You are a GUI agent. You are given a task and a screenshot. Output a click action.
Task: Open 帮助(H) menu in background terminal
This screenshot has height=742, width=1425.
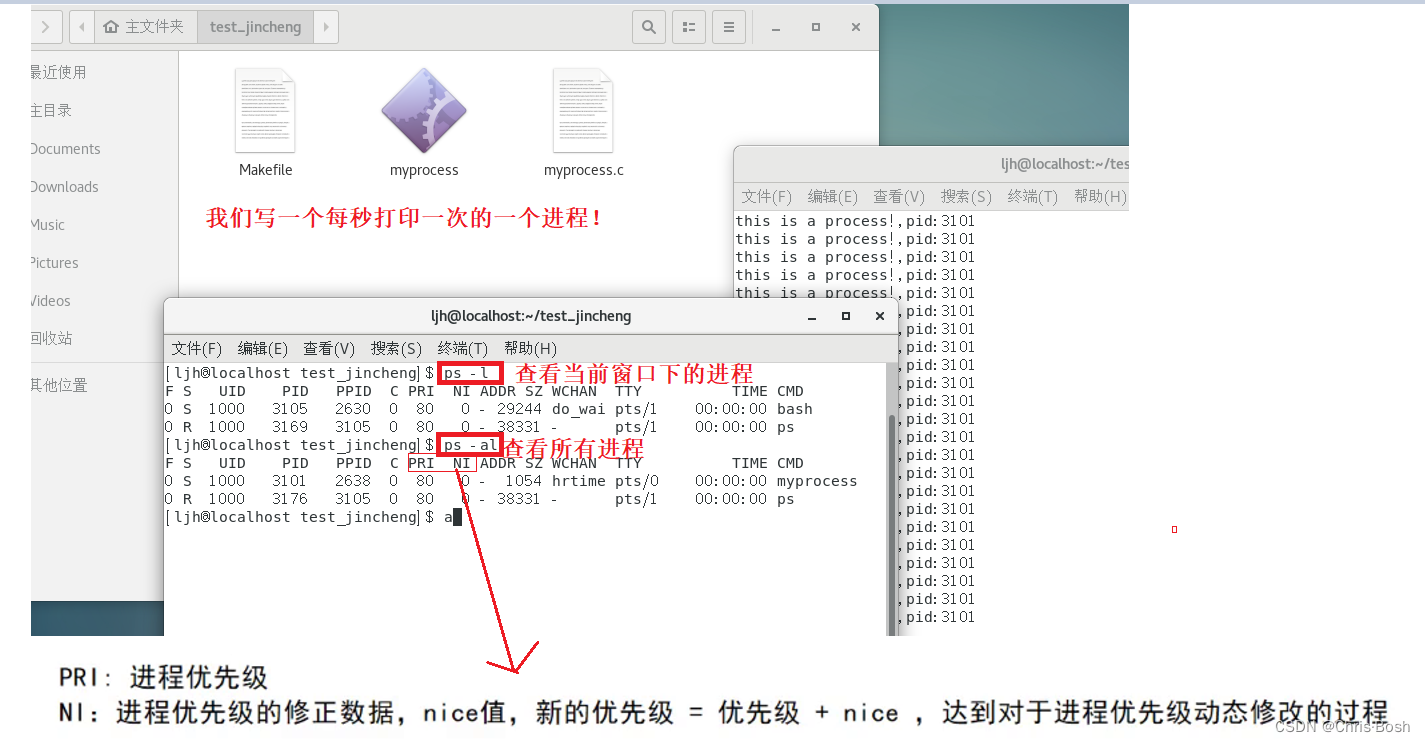[1100, 196]
